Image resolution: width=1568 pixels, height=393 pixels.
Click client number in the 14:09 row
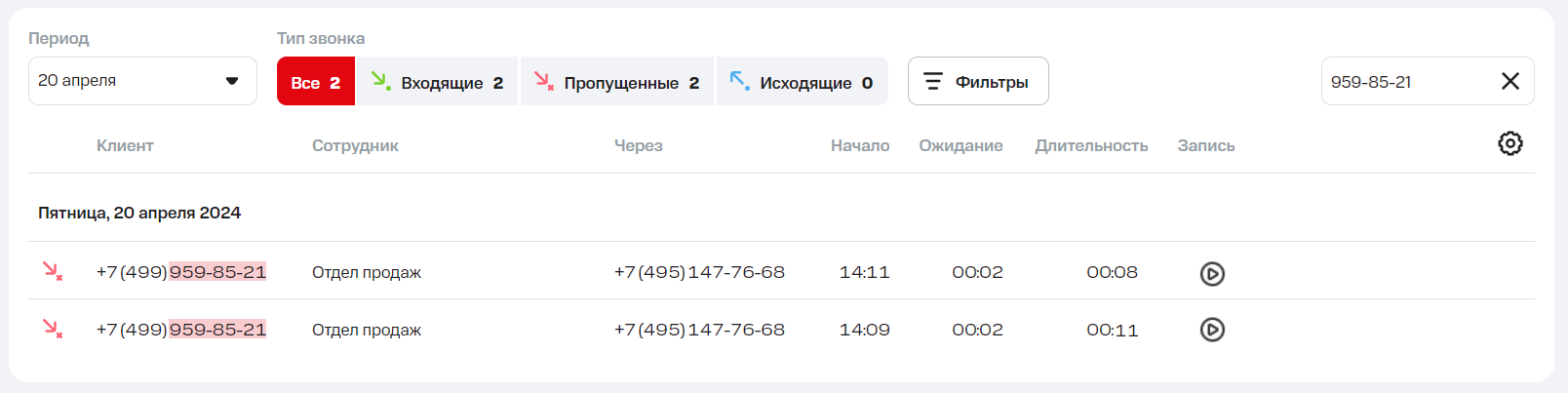(x=181, y=330)
